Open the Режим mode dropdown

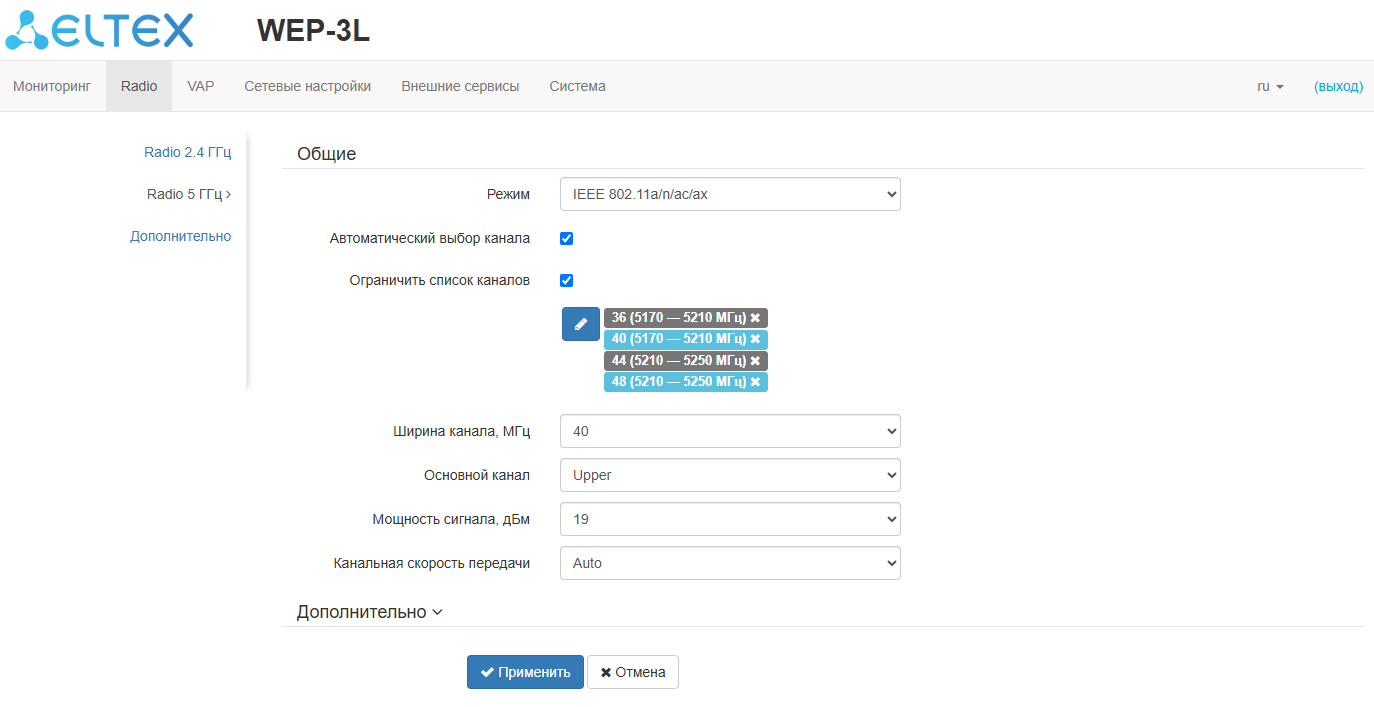730,195
